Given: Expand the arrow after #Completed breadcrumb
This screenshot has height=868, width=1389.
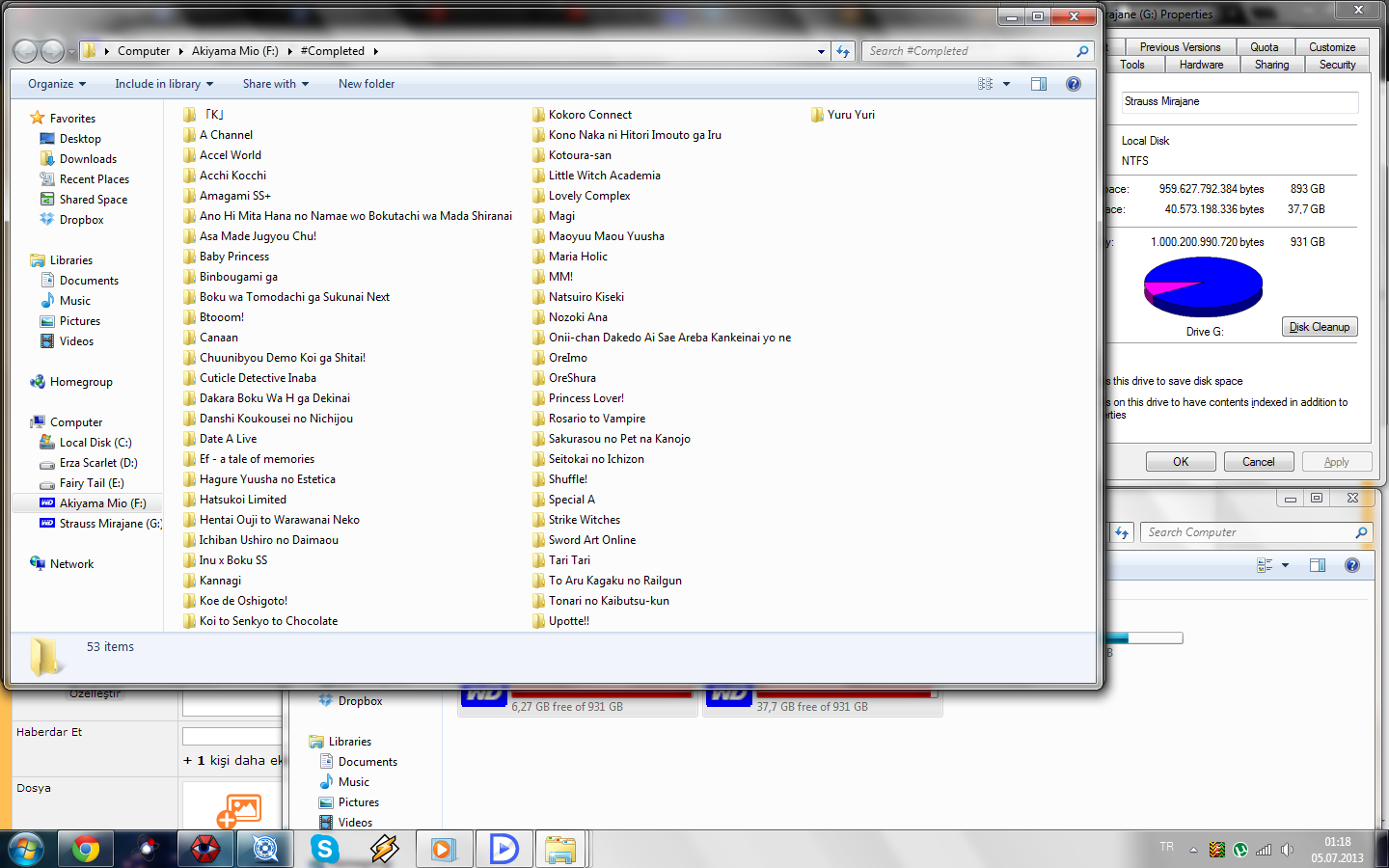Looking at the screenshot, I should [x=375, y=51].
